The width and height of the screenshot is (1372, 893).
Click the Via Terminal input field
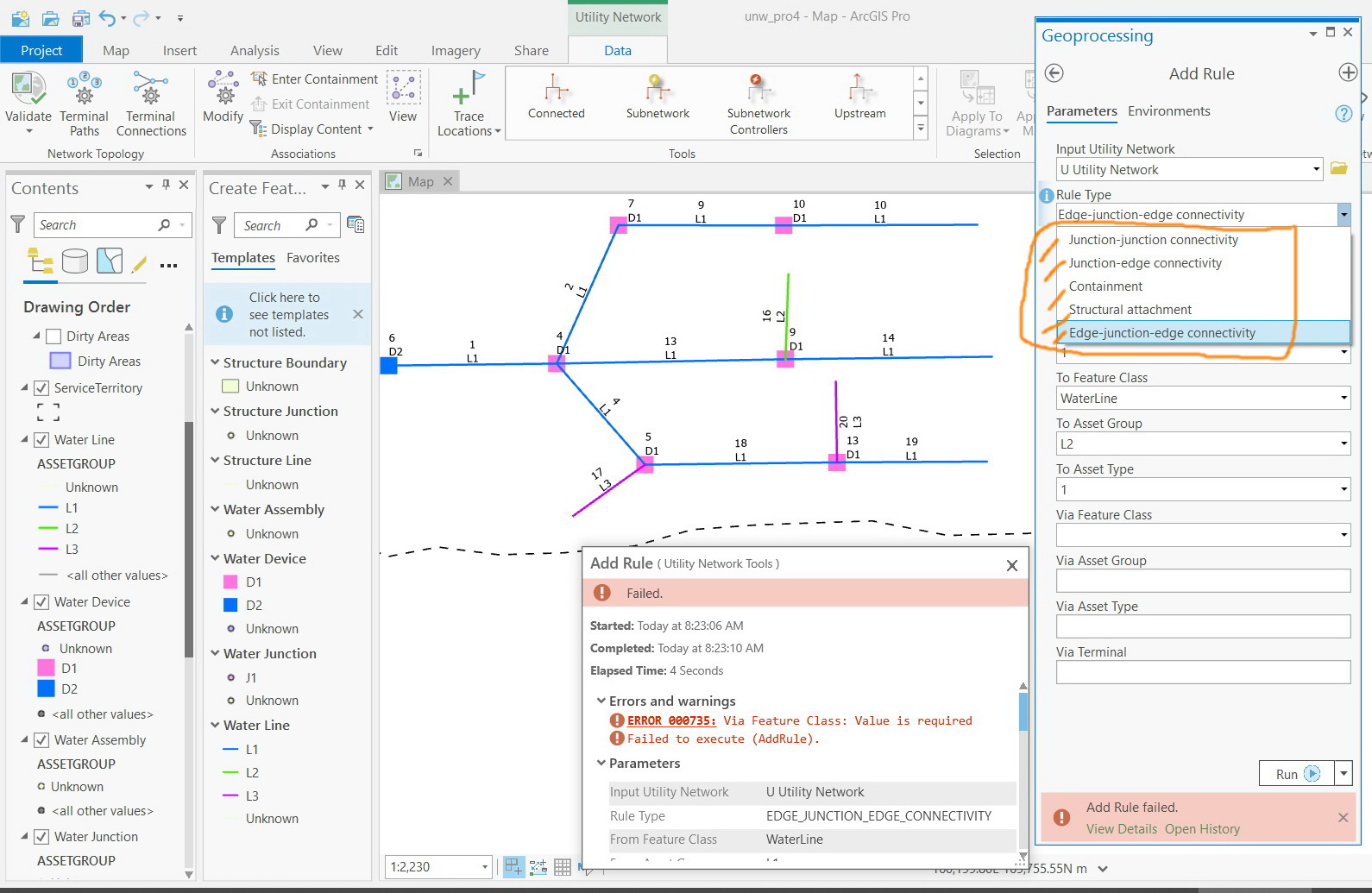tap(1203, 672)
